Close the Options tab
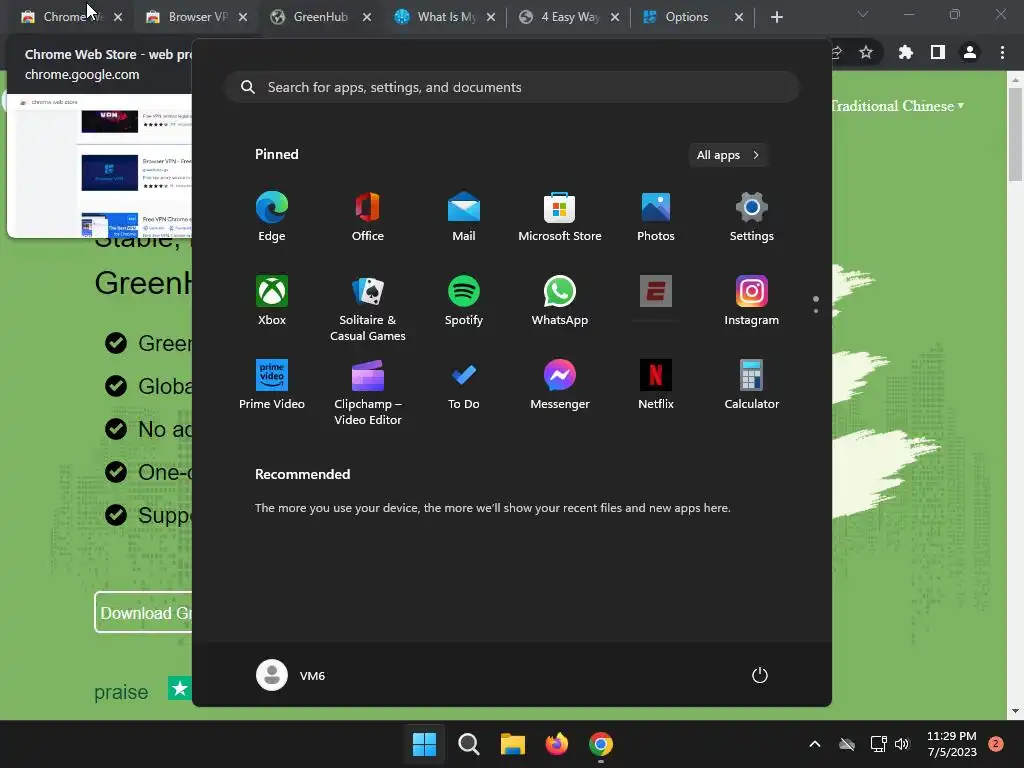Image resolution: width=1024 pixels, height=768 pixels. coord(739,17)
